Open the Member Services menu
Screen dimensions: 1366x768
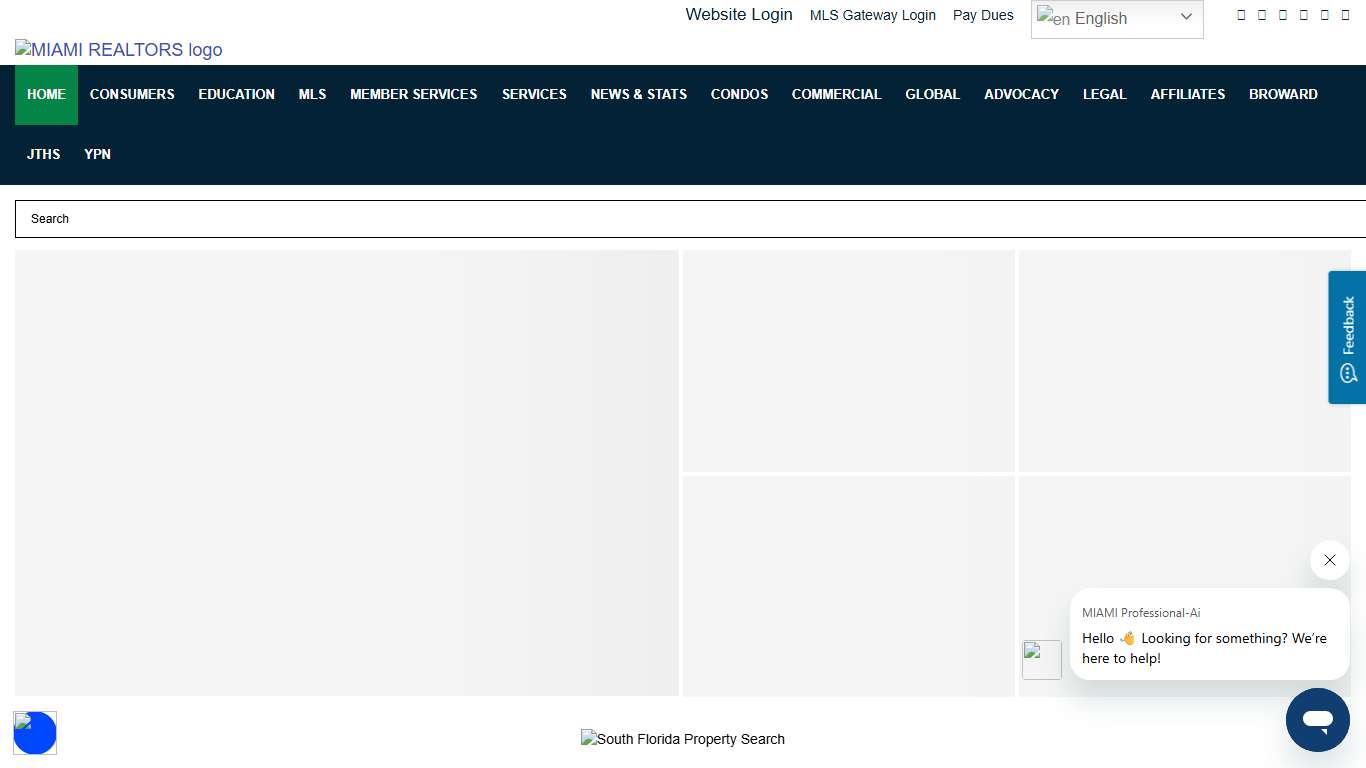[x=413, y=94]
